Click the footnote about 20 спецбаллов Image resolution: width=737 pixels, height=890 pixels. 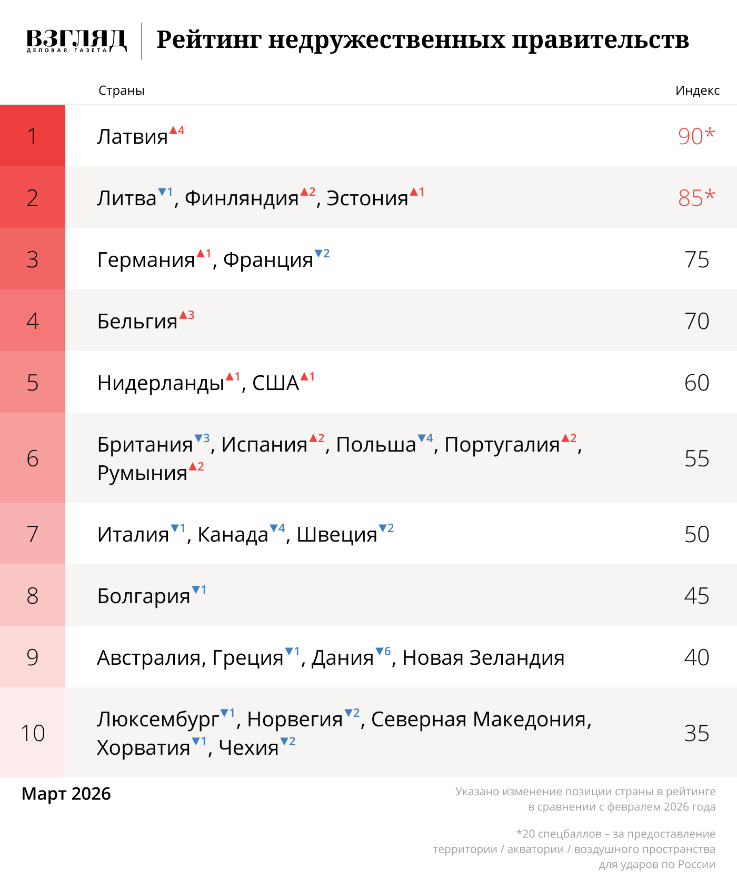pos(615,849)
